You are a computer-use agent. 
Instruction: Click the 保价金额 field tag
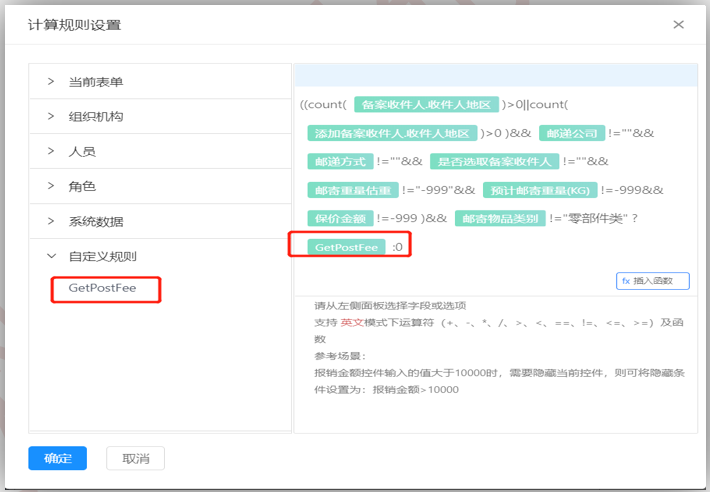click(340, 218)
